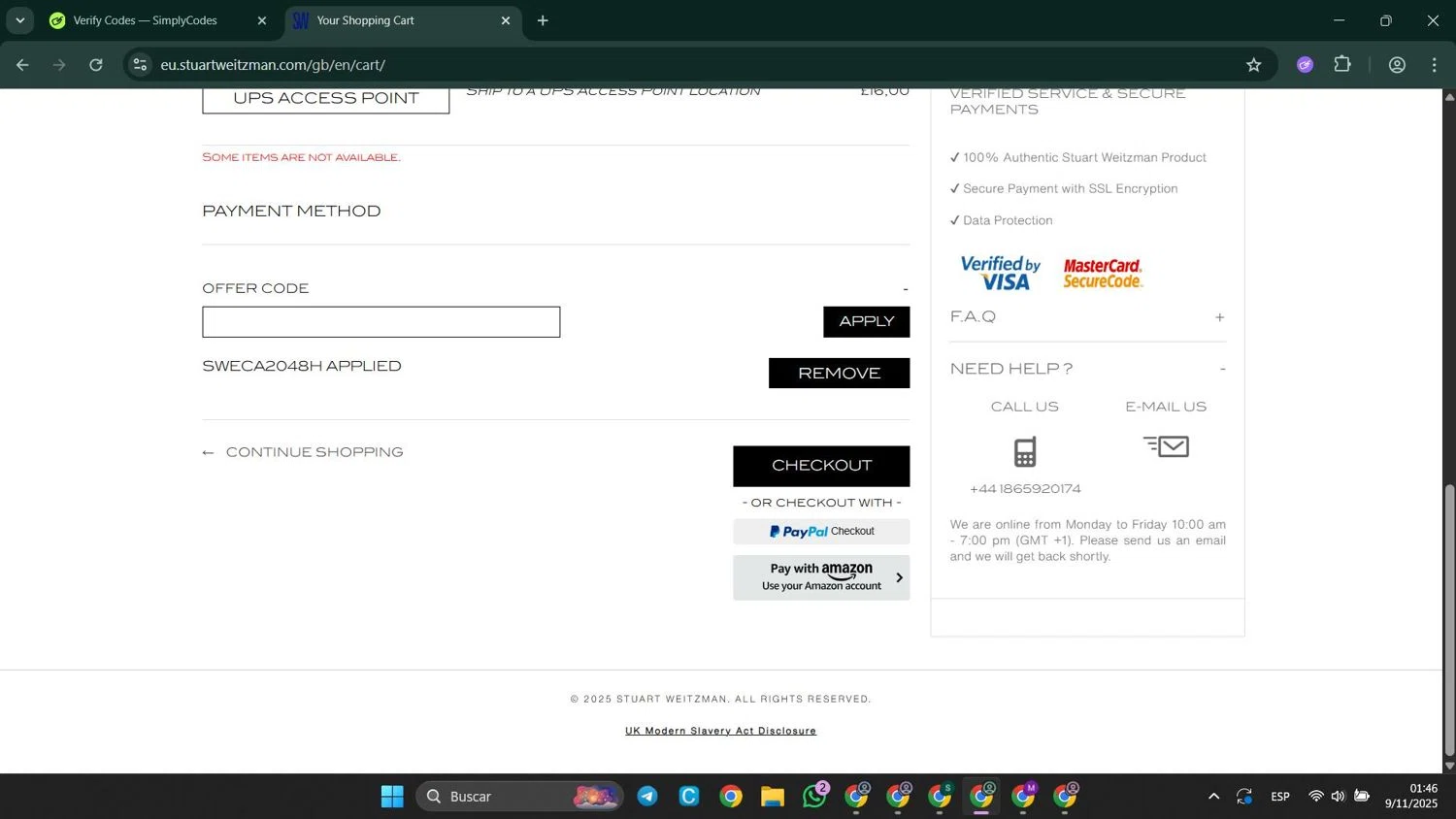1456x819 pixels.
Task: Check out with PayPal
Action: [x=821, y=532]
